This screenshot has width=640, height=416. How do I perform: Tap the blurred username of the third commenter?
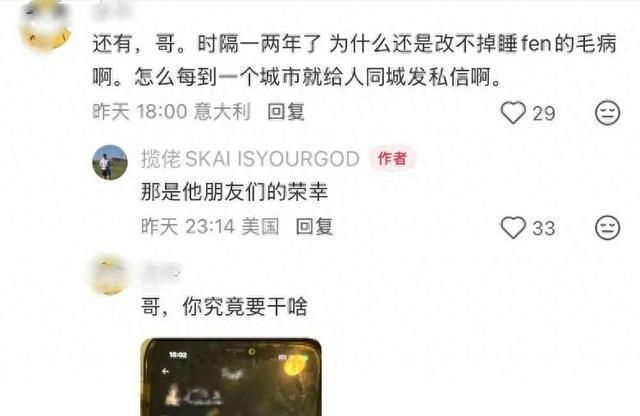[161, 271]
